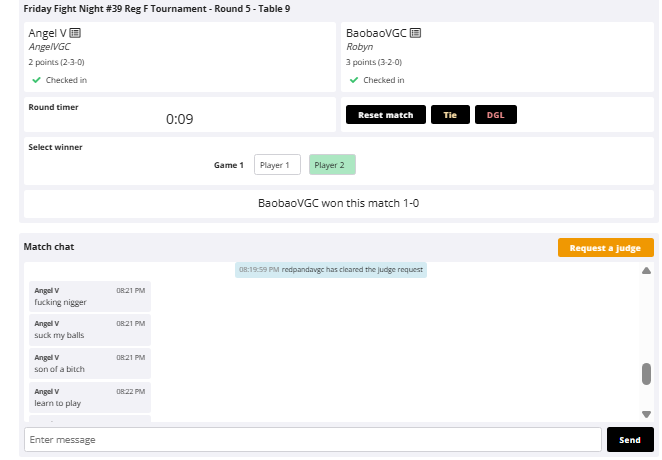Click the Request a judge button

point(605,248)
